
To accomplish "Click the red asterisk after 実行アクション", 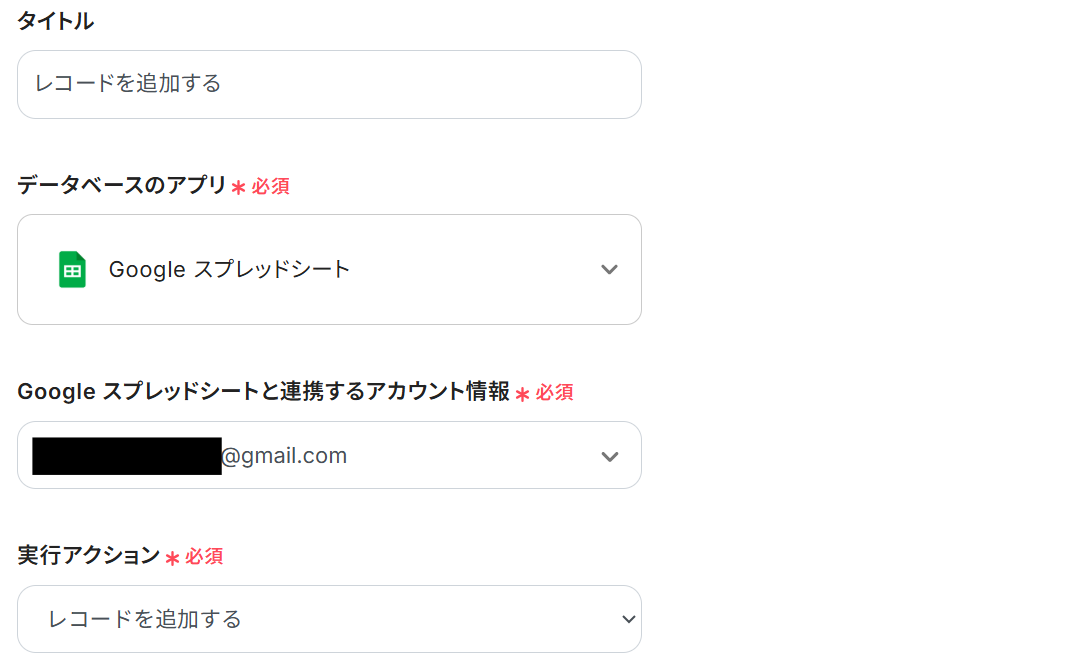I will click(x=172, y=557).
